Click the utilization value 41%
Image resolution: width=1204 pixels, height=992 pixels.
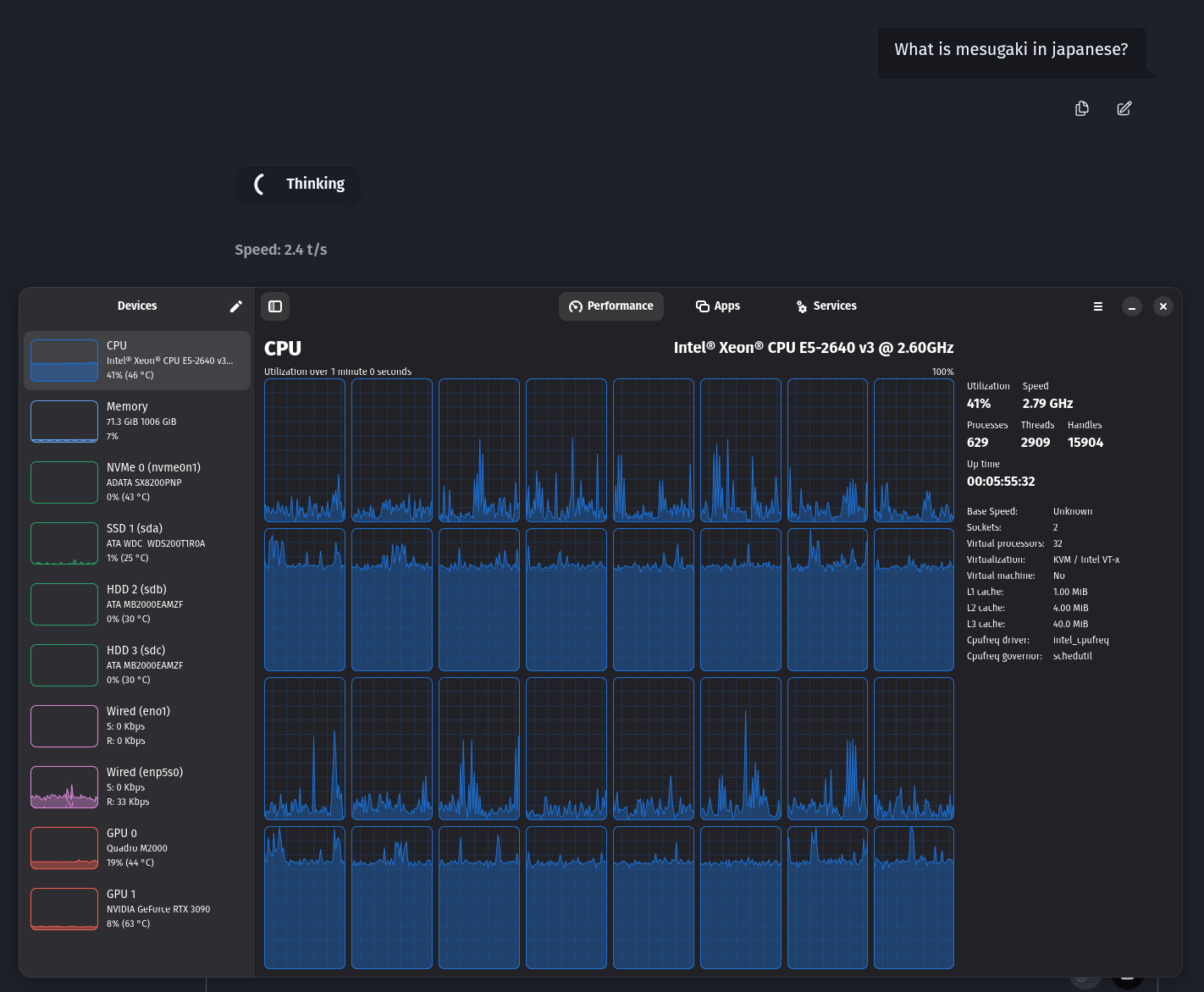pos(979,404)
